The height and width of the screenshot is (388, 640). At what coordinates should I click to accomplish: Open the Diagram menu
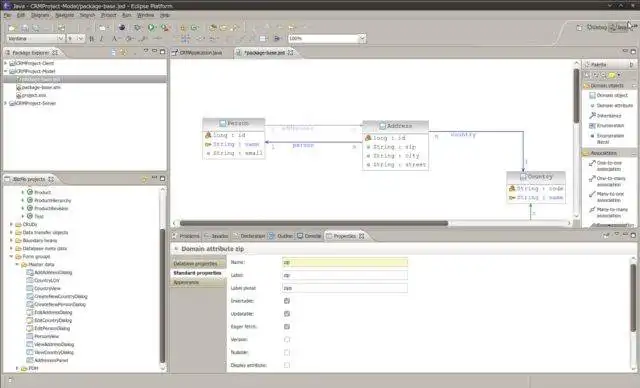(x=40, y=15)
